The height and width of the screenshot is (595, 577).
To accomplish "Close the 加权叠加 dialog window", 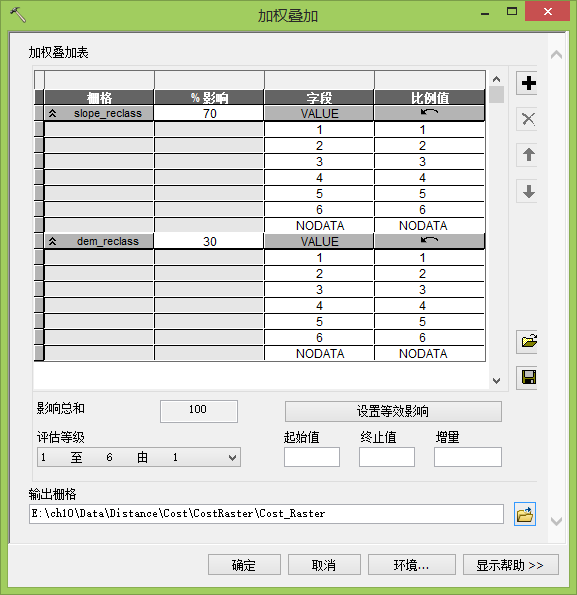I will pos(547,11).
